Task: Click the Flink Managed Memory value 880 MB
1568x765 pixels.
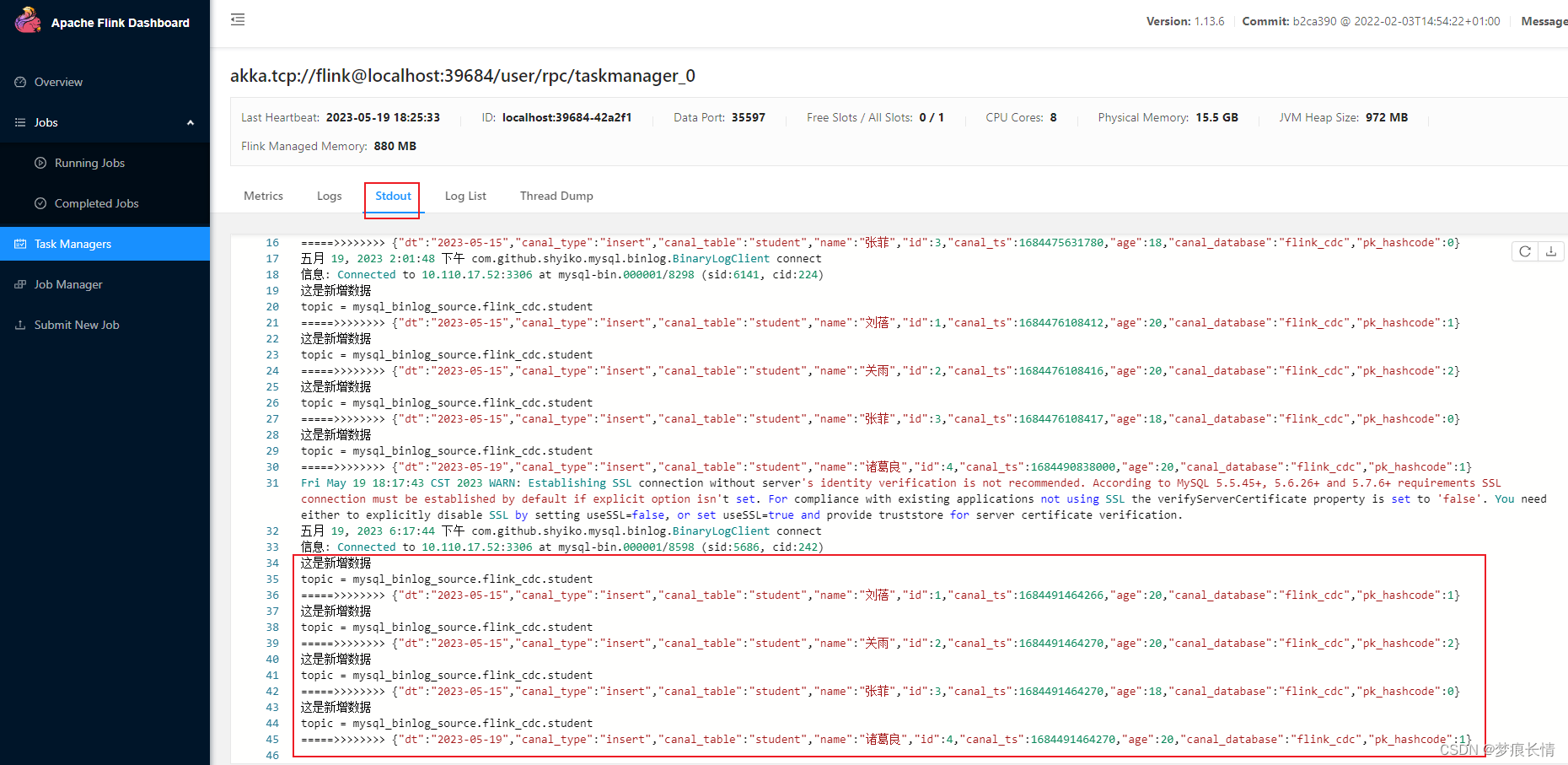Action: 395,146
